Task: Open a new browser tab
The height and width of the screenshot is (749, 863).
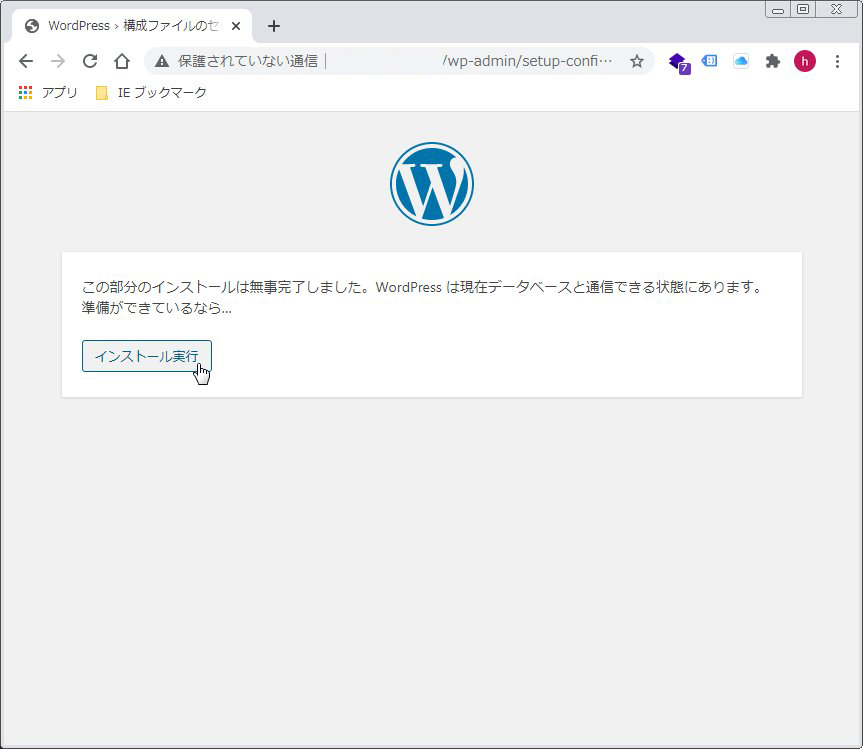Action: (274, 26)
